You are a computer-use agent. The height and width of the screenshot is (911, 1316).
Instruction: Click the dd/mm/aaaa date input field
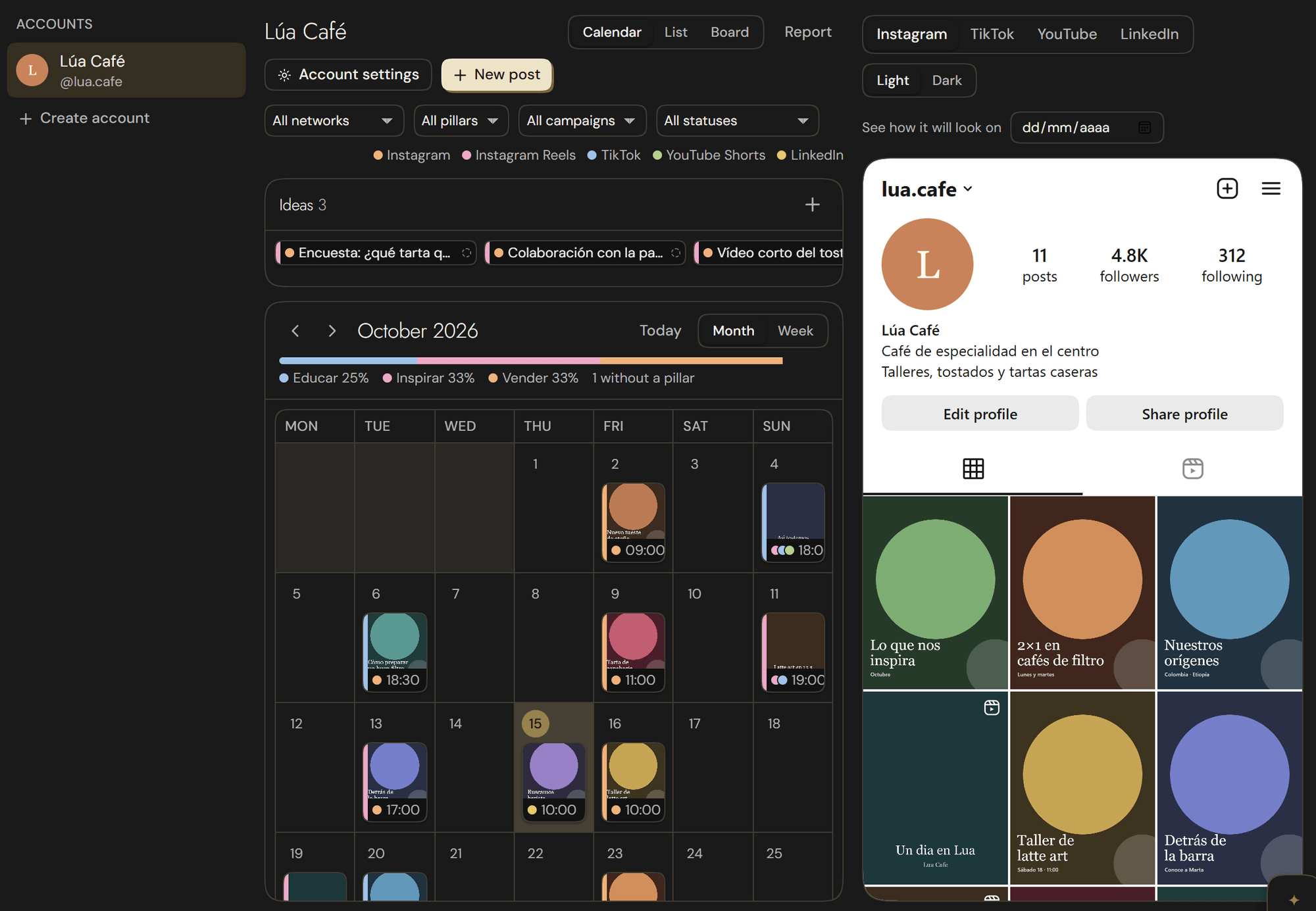(1086, 128)
